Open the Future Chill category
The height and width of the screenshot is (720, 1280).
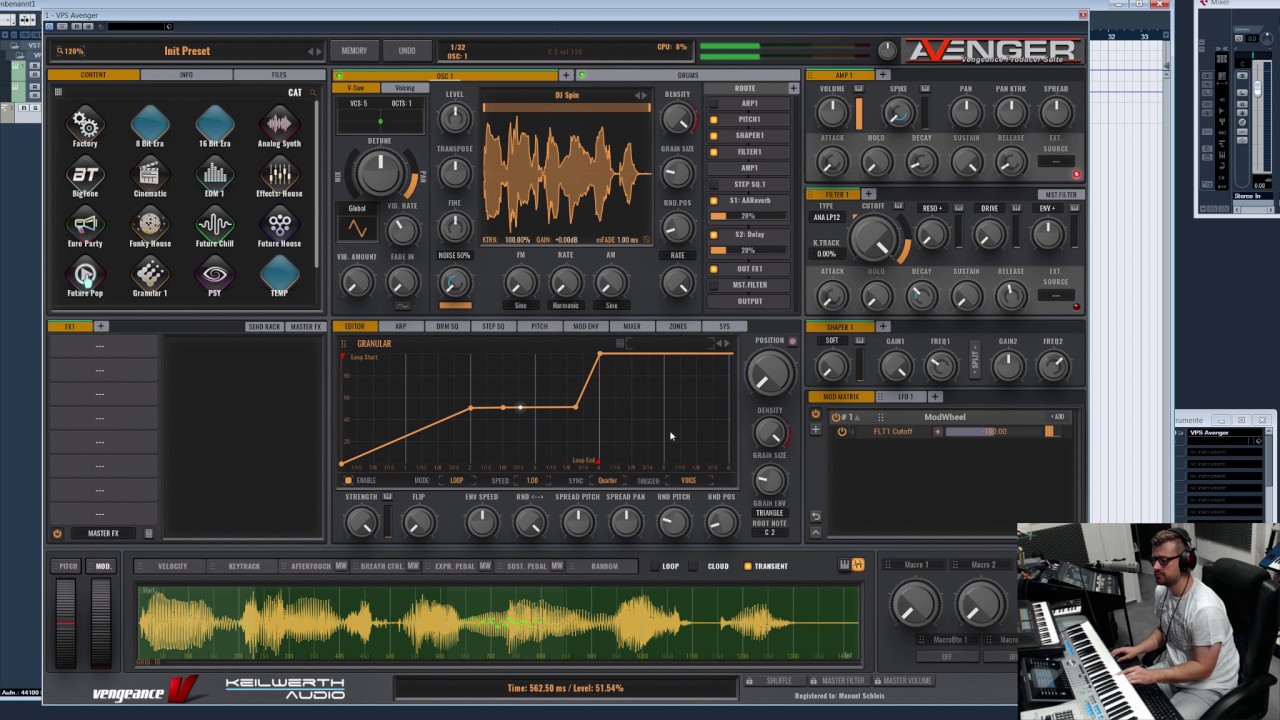[214, 224]
